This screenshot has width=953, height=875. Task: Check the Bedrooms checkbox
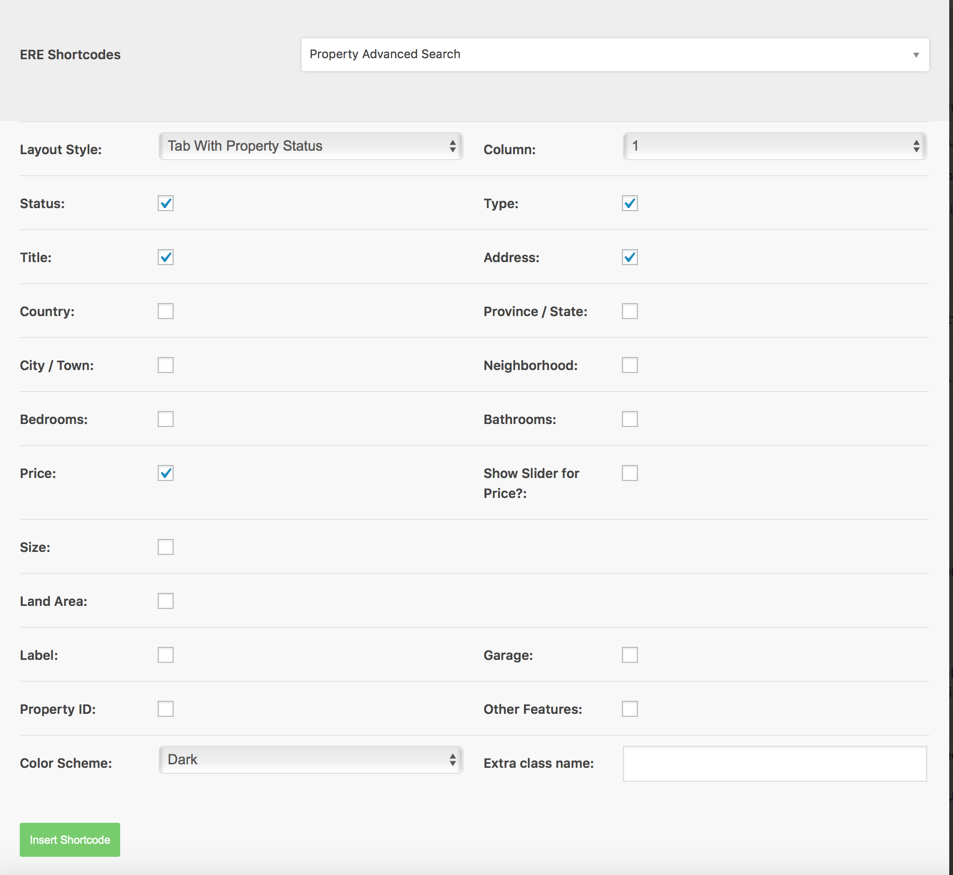coord(166,419)
